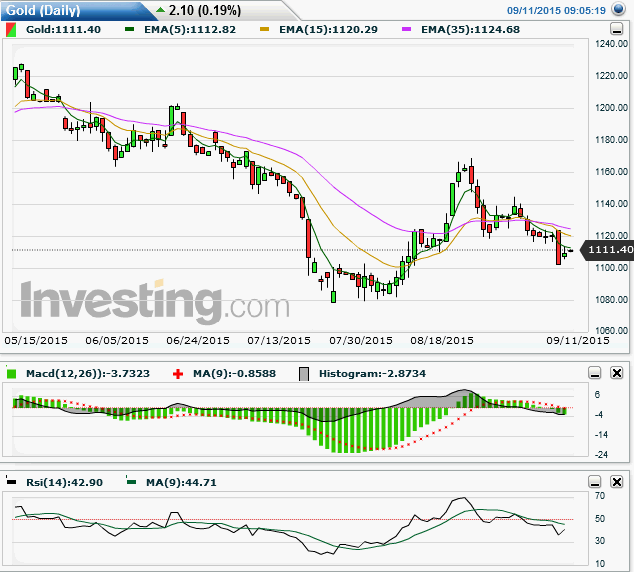Screen dimensions: 634x572
Task: Click the green up arrow change indicator
Action: point(161,9)
